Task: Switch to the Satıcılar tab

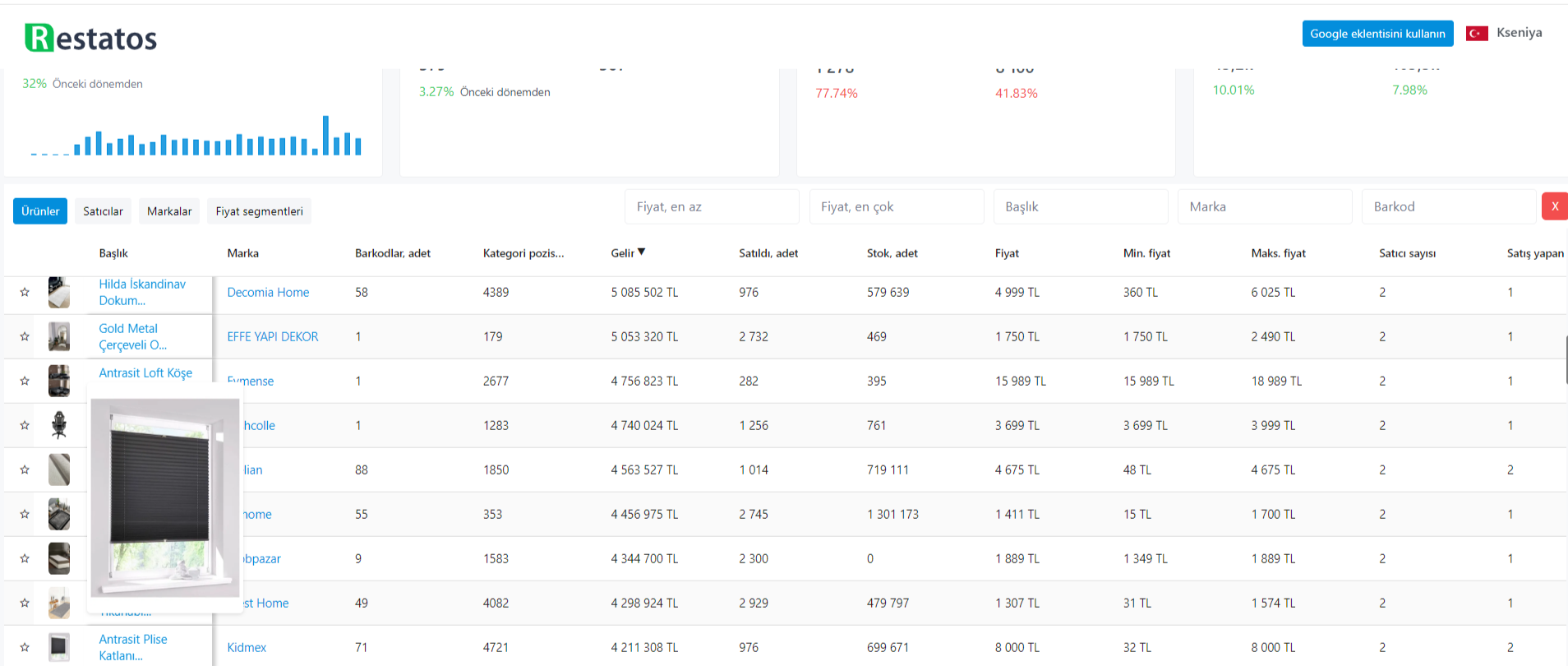Action: click(x=103, y=211)
